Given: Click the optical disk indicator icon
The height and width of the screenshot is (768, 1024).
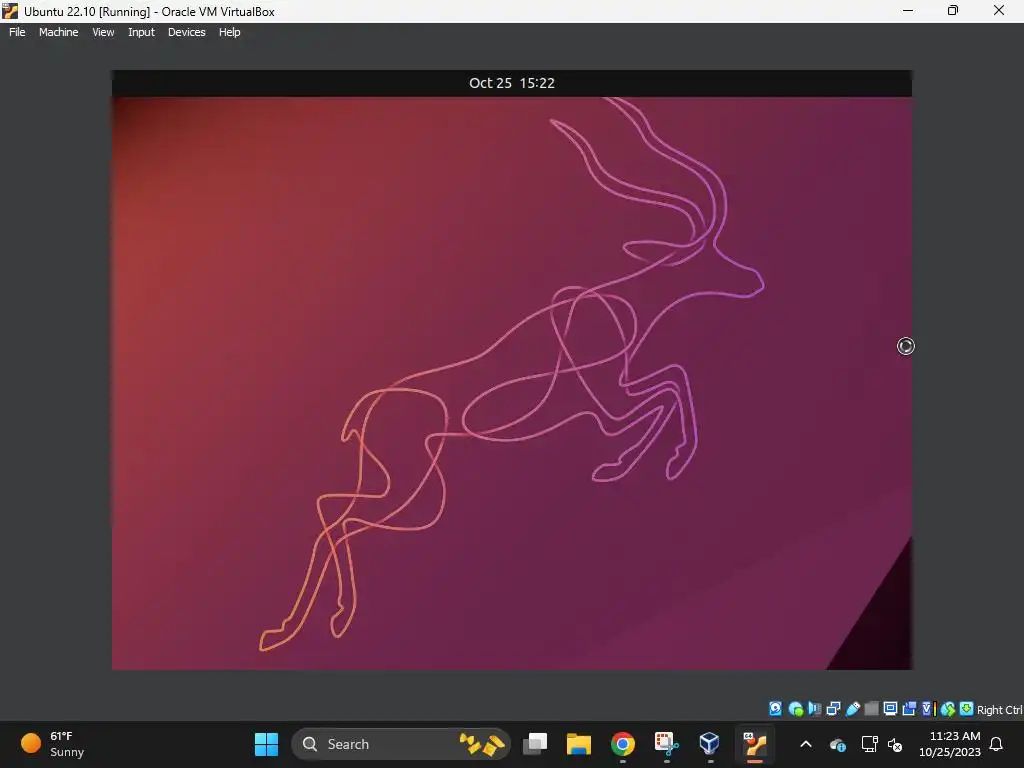Looking at the screenshot, I should tap(795, 709).
